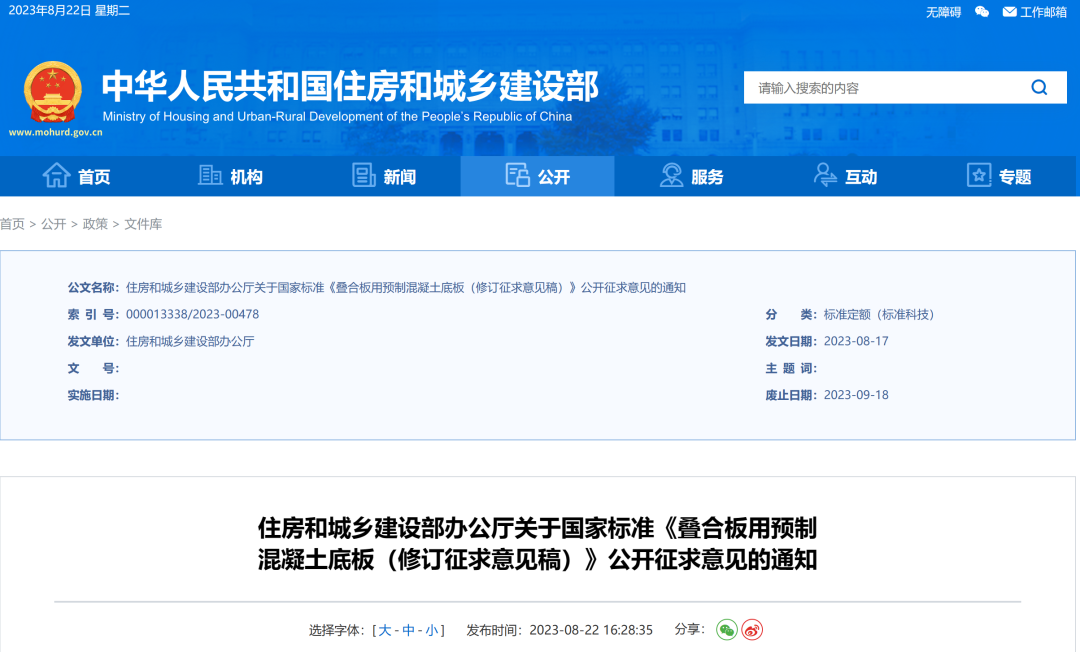This screenshot has width=1080, height=652.
Task: Select medium font size 中
Action: coord(408,630)
